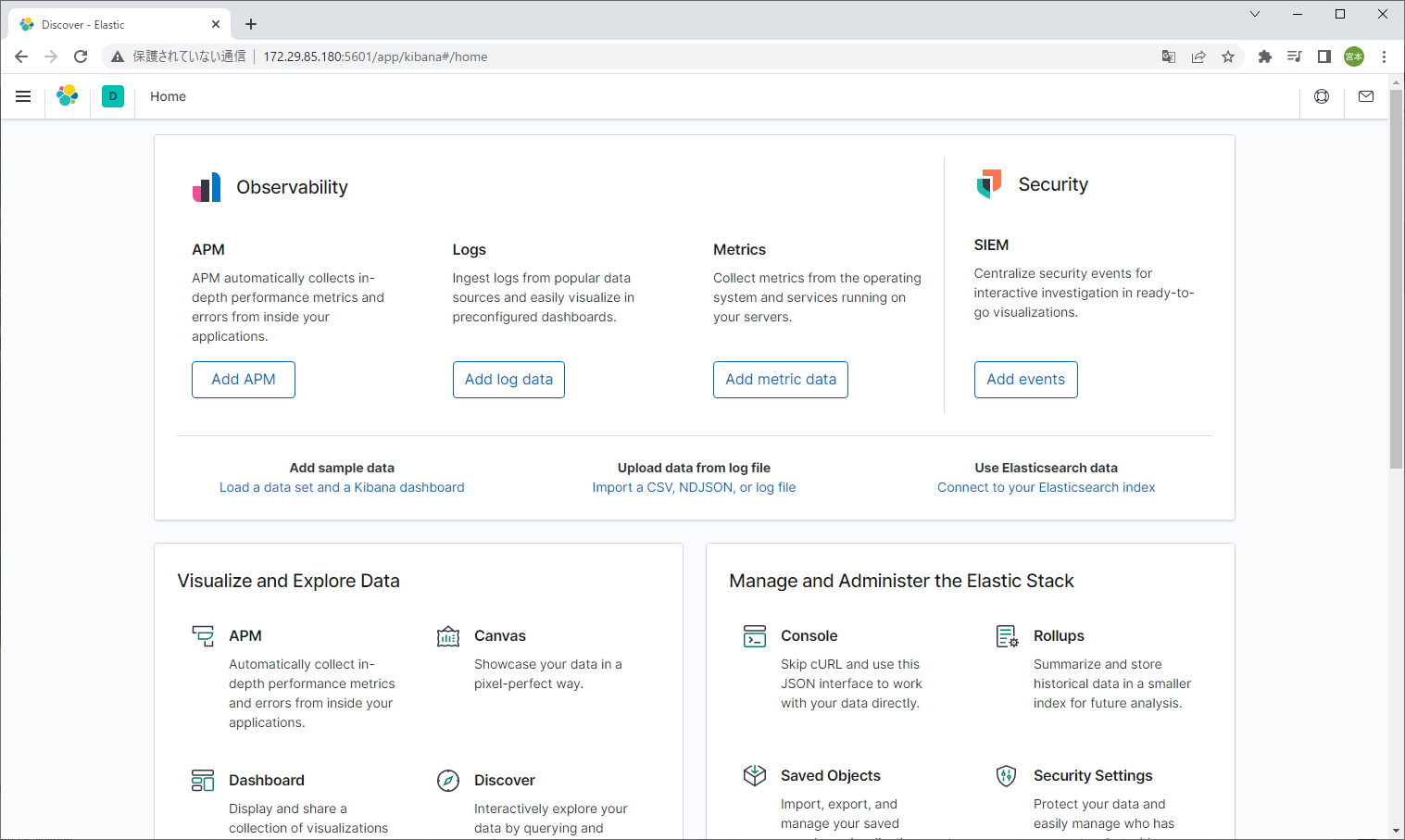The height and width of the screenshot is (840, 1405).
Task: Click the Dashboard icon
Action: (203, 781)
